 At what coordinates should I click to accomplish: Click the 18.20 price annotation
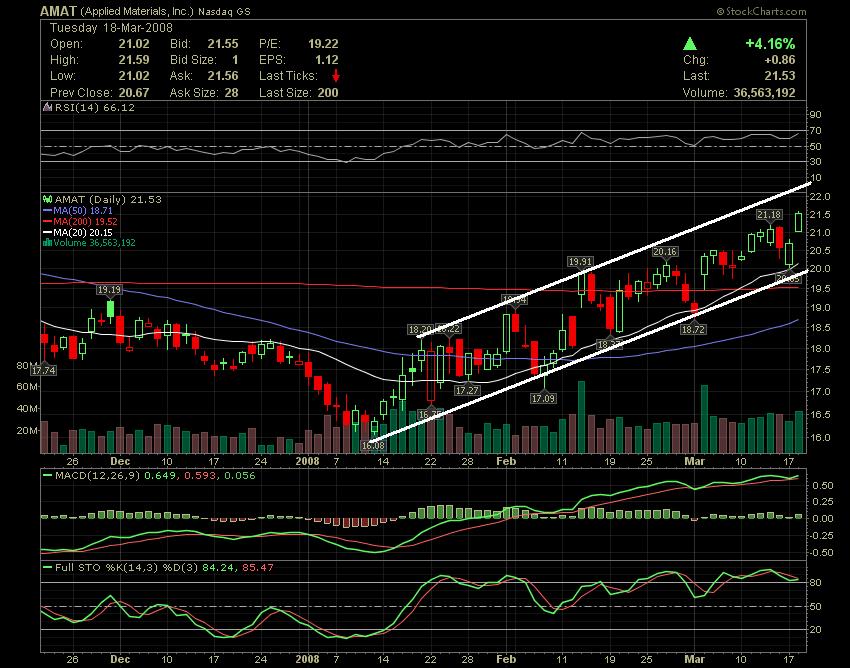tap(420, 329)
